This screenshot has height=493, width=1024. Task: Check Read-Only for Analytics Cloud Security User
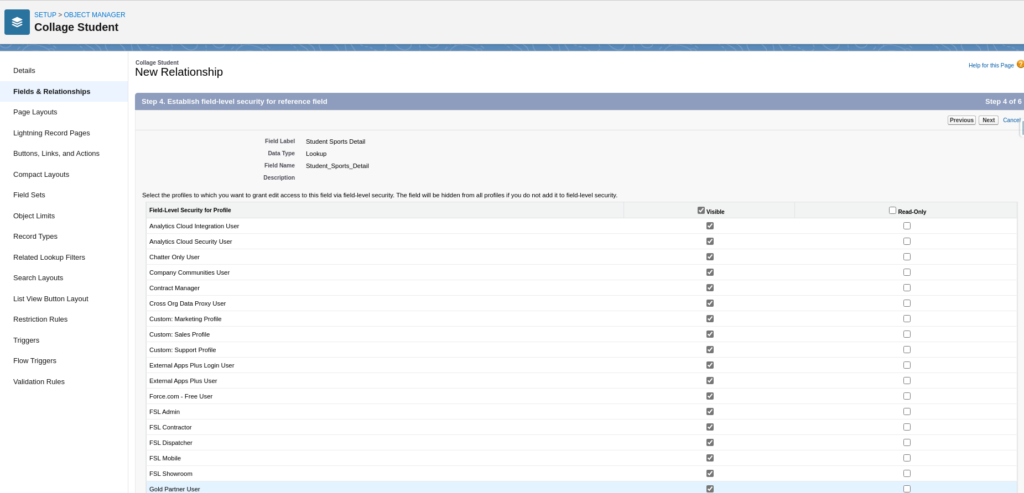click(906, 241)
